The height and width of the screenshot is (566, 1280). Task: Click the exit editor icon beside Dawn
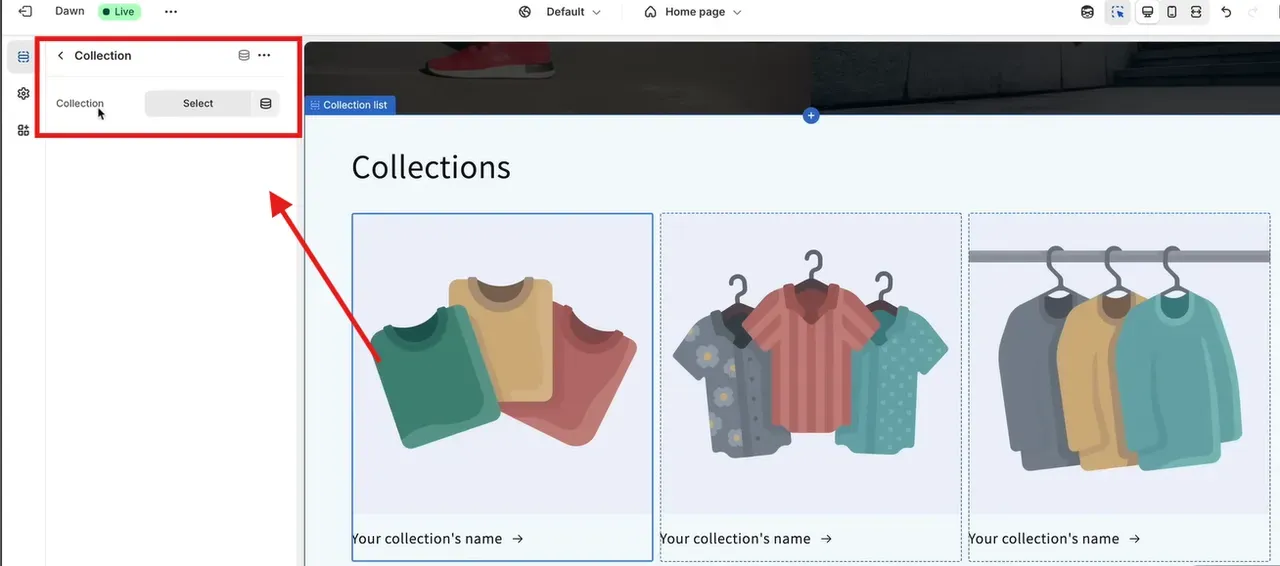click(25, 12)
